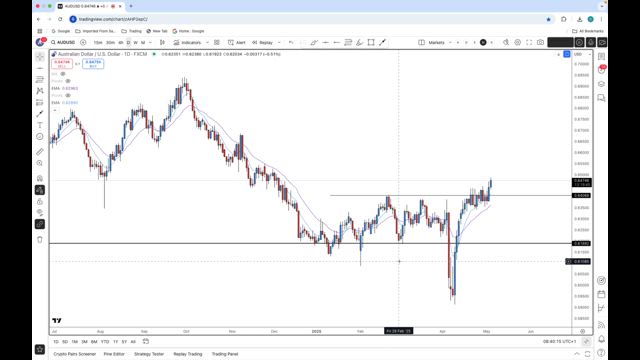Click the Replay button

[x=262, y=42]
